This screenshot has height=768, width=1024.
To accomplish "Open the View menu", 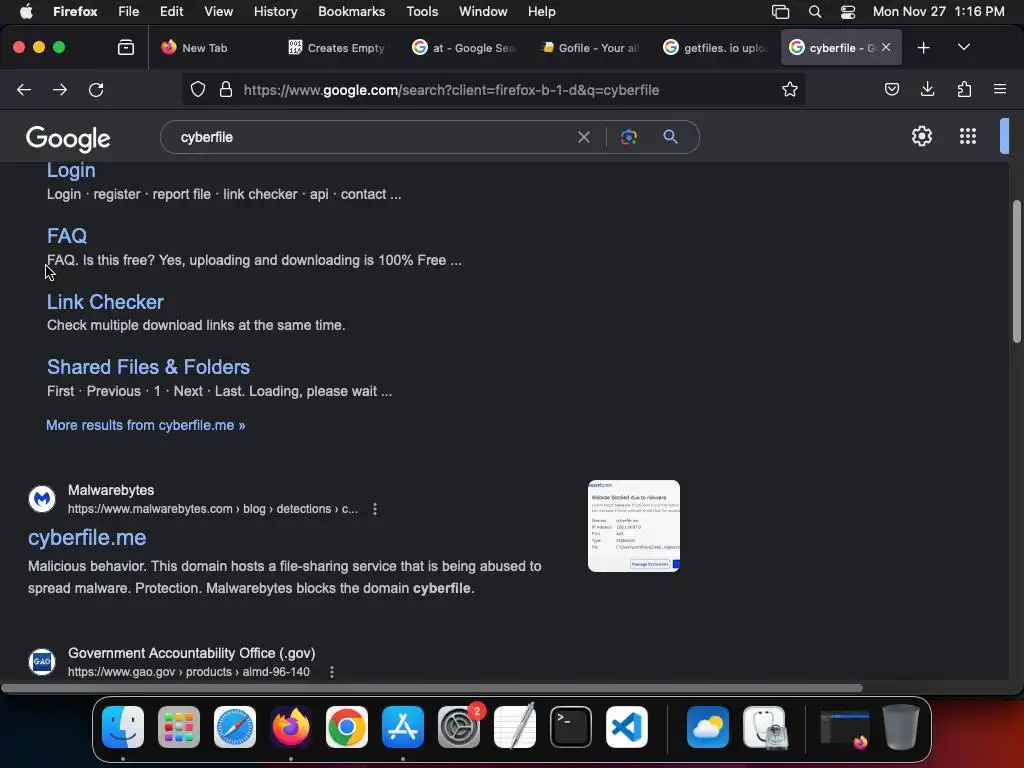I will (x=218, y=12).
